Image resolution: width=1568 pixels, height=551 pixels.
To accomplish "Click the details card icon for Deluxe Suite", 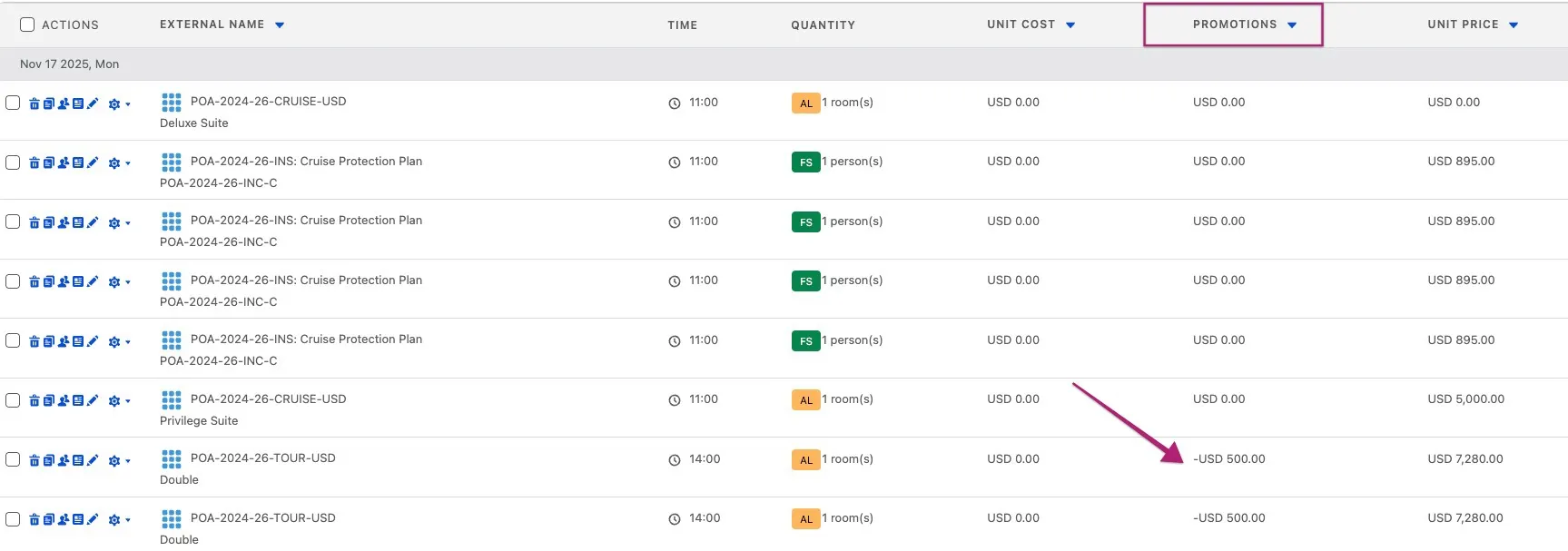I will click(78, 103).
